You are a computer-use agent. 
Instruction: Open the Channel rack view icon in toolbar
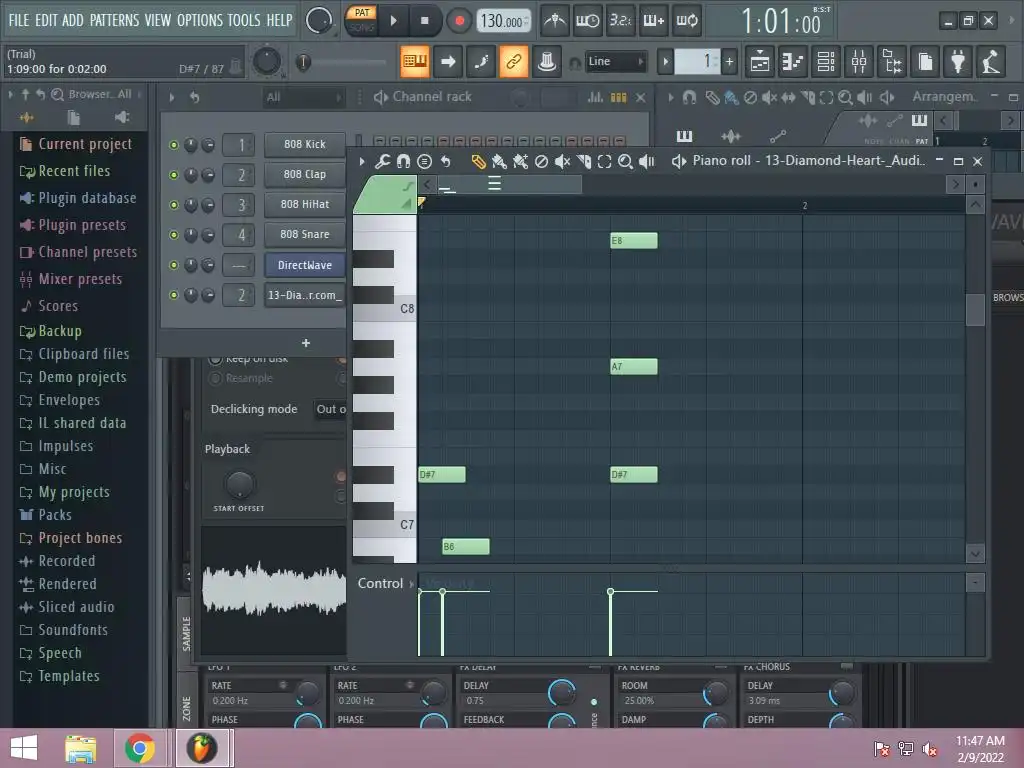(825, 62)
